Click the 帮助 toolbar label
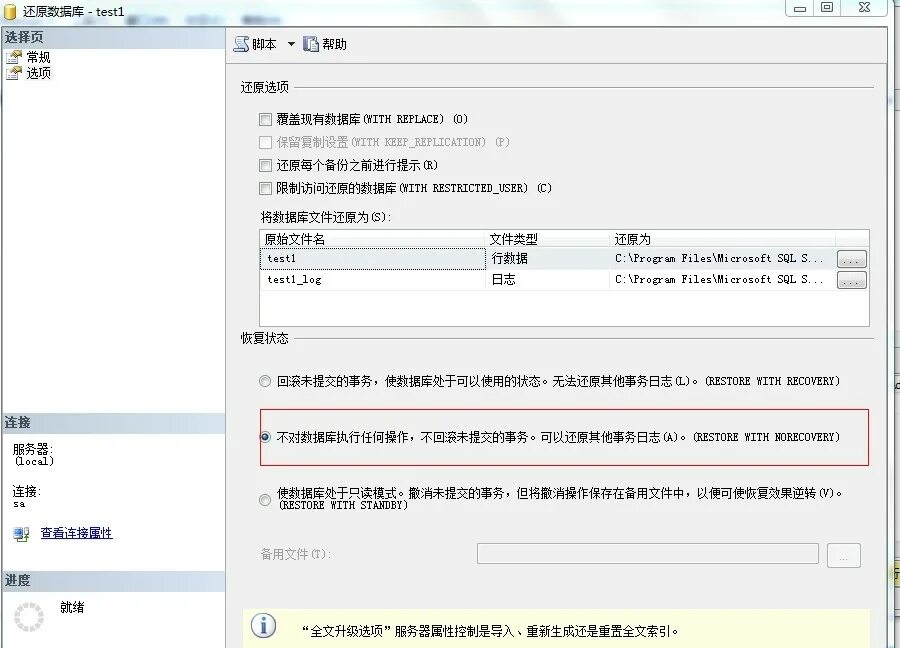Viewport: 900px width, 648px height. tap(334, 44)
